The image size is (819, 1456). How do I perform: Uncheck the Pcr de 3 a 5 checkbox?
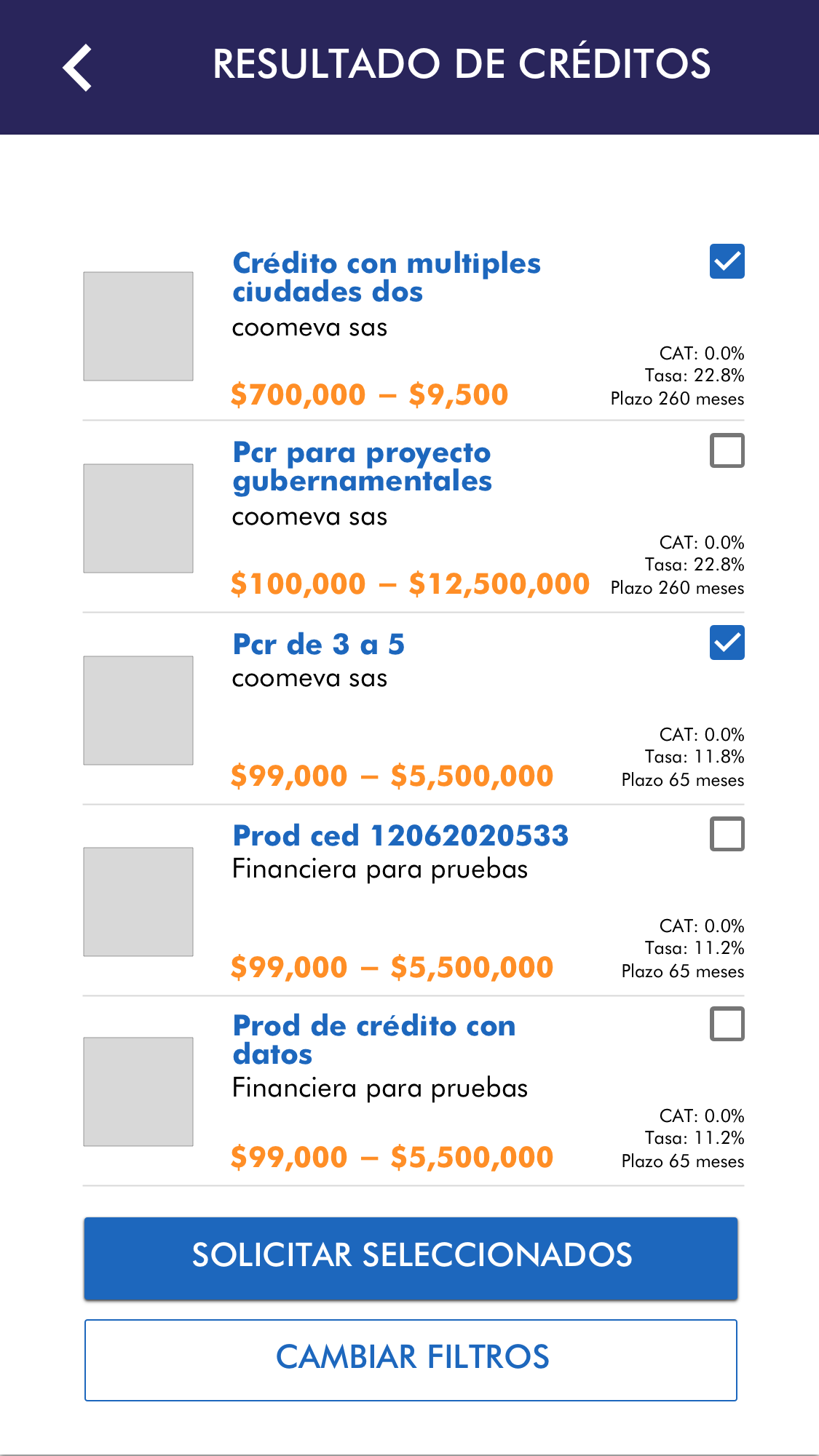pos(727,643)
